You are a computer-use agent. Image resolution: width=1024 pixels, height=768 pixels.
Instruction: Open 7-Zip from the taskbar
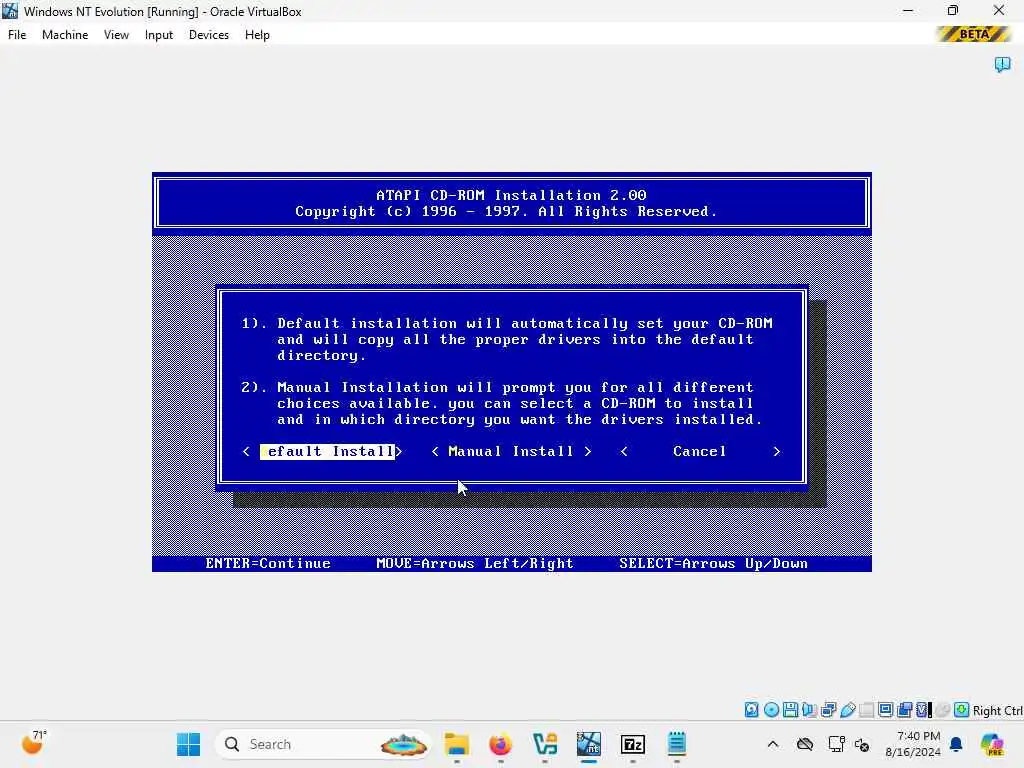pyautogui.click(x=633, y=744)
